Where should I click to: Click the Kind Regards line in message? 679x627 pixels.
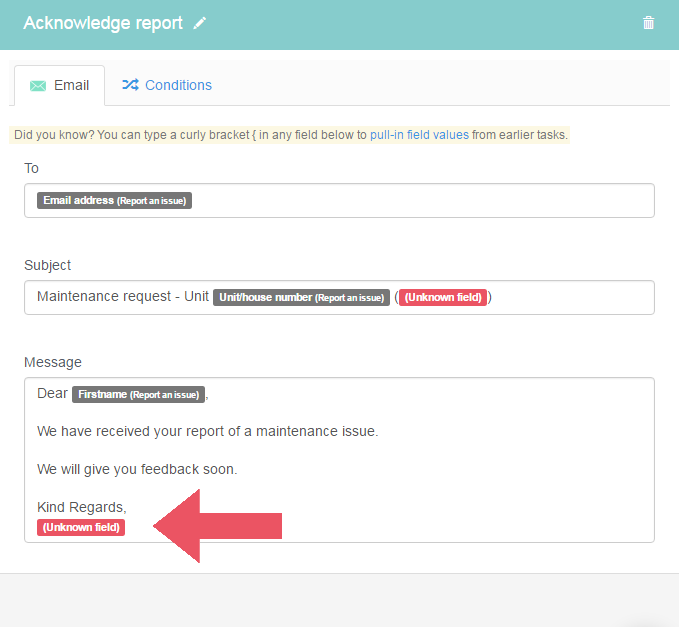pos(82,507)
